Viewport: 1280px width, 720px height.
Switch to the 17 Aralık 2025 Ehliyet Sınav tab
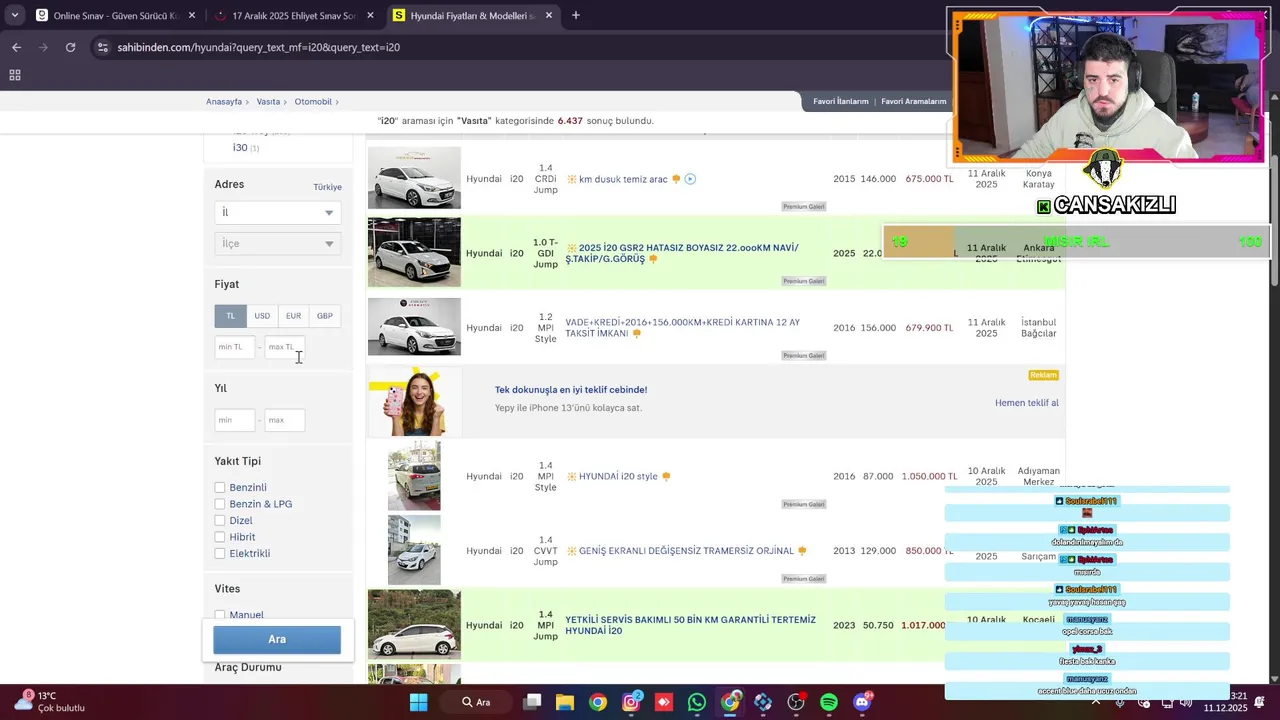click(295, 15)
